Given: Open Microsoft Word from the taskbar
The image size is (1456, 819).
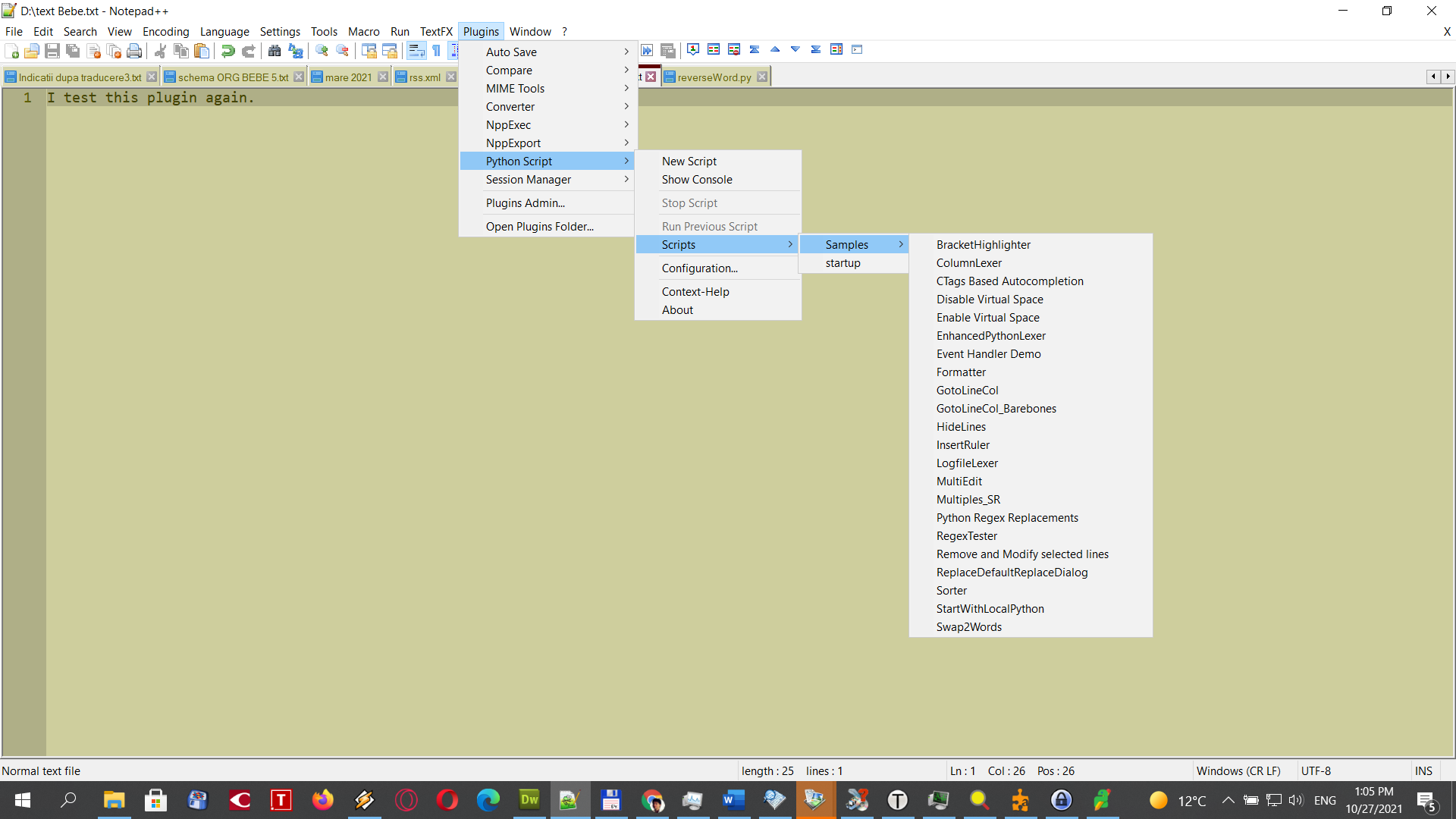Looking at the screenshot, I should pos(733,800).
